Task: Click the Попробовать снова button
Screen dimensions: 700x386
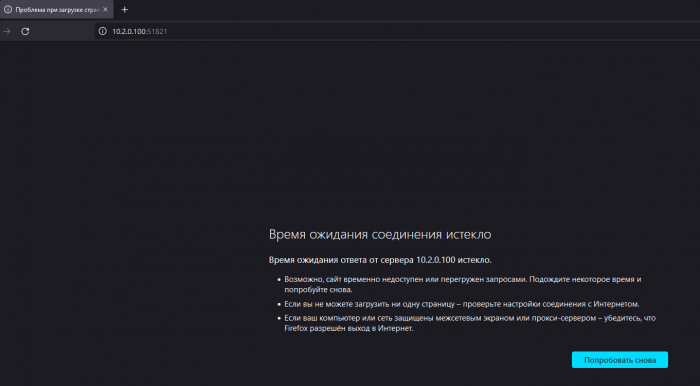Action: tap(620, 360)
